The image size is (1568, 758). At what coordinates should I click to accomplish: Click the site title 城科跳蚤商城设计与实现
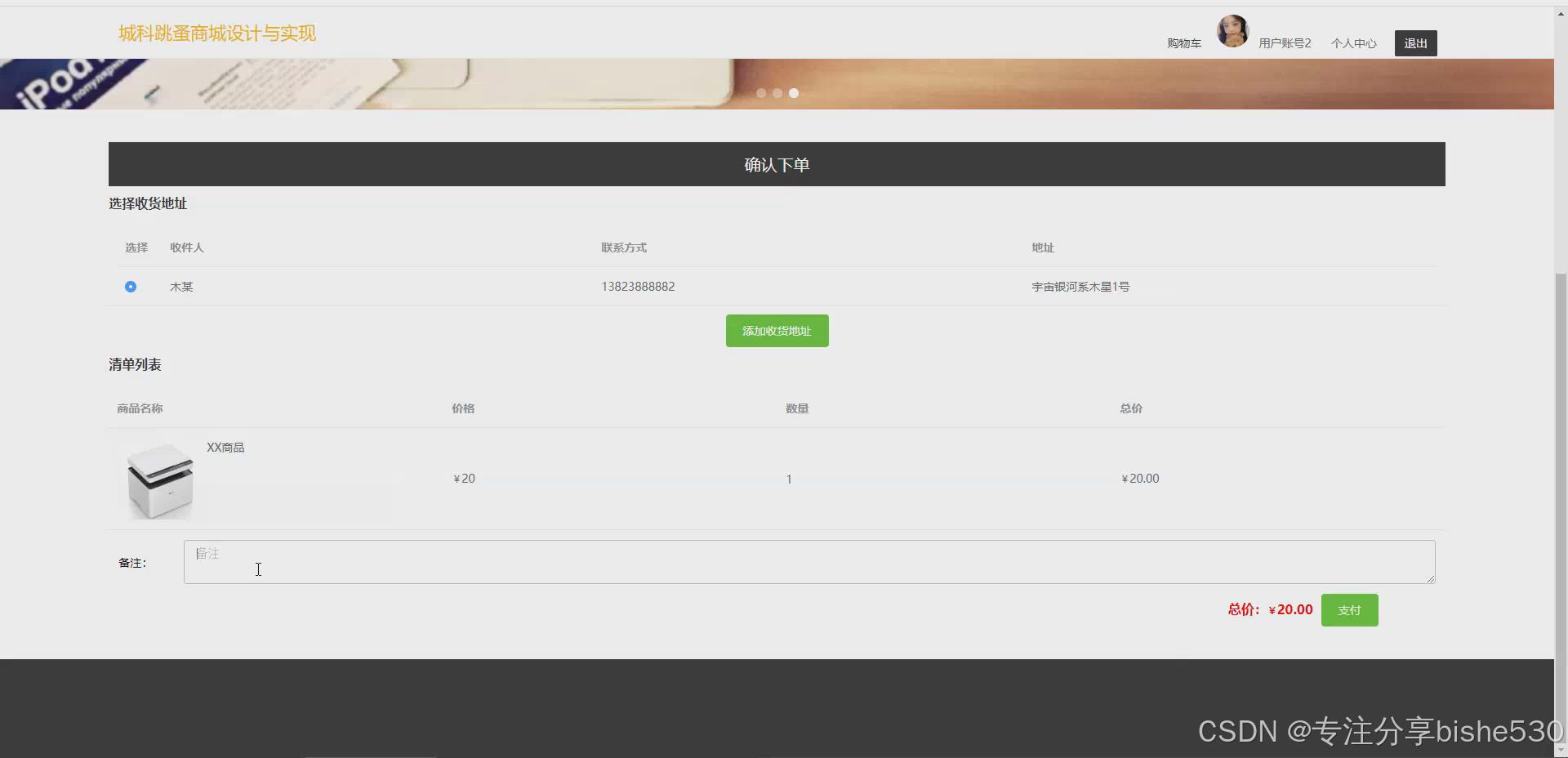[217, 33]
